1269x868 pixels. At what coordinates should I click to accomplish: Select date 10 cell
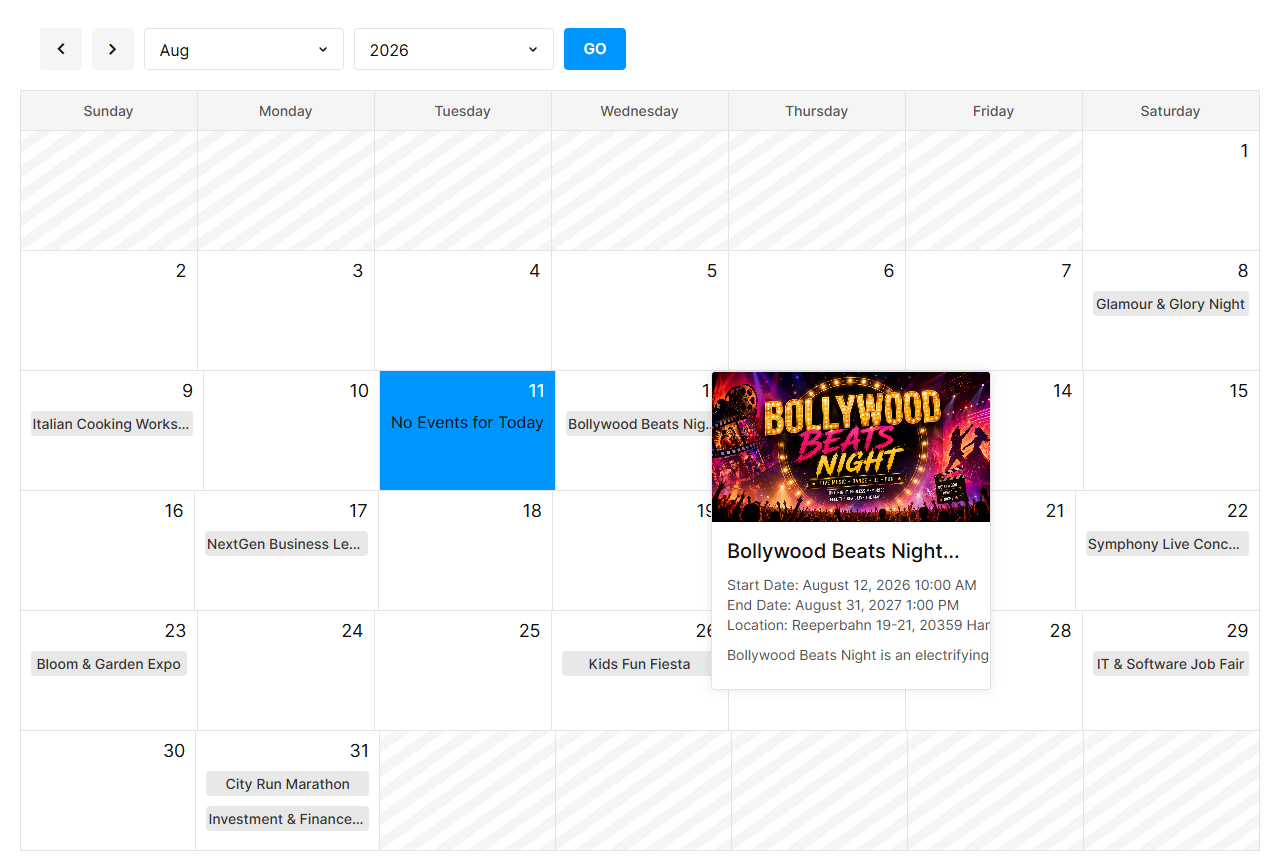[x=291, y=431]
